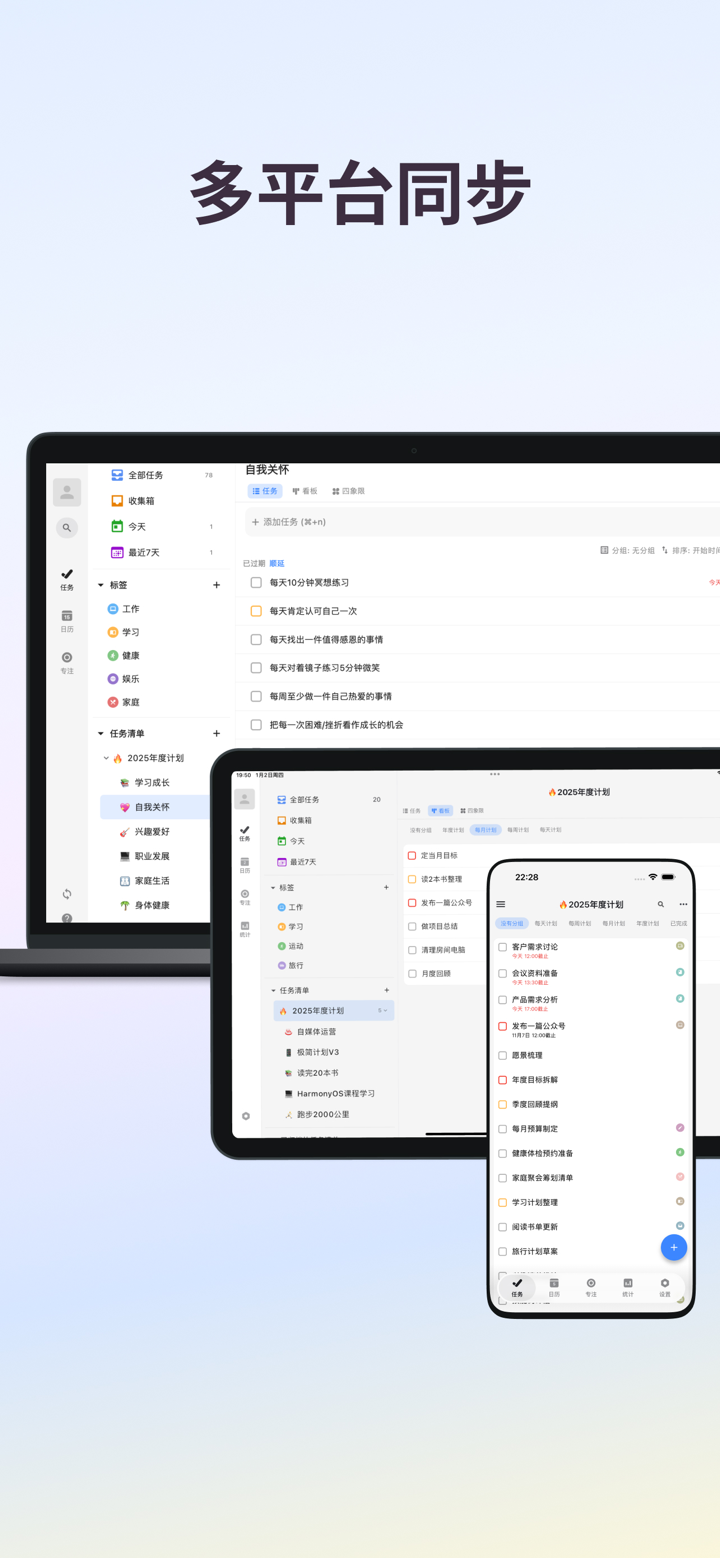Add a new tag with the 标签 plus icon on laptop
720x1558 pixels.
click(216, 585)
